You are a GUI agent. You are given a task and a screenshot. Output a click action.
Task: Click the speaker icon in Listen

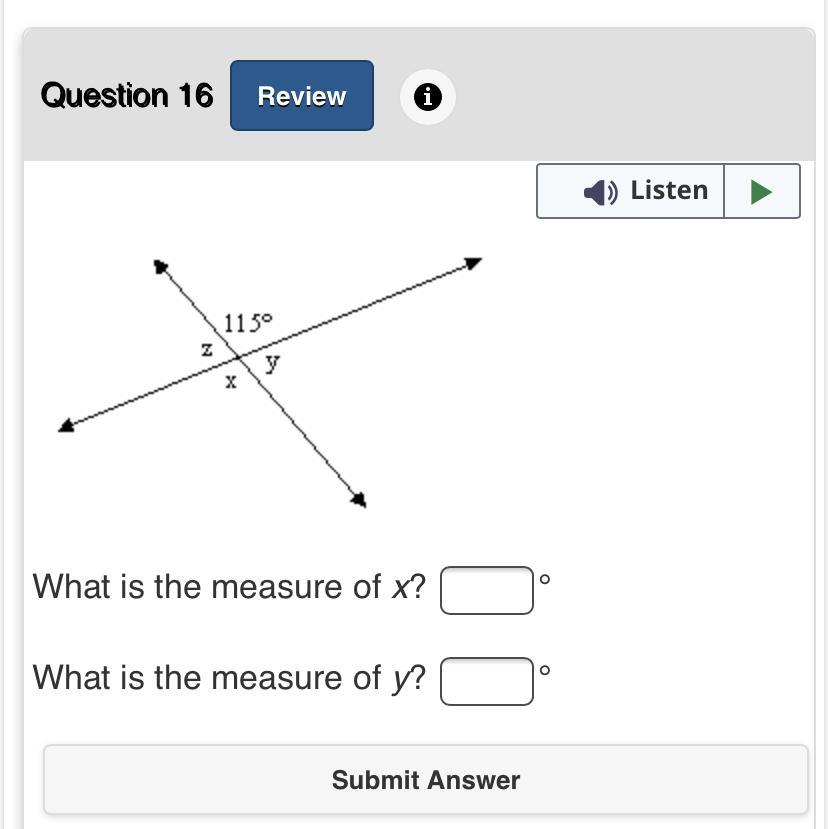point(600,191)
